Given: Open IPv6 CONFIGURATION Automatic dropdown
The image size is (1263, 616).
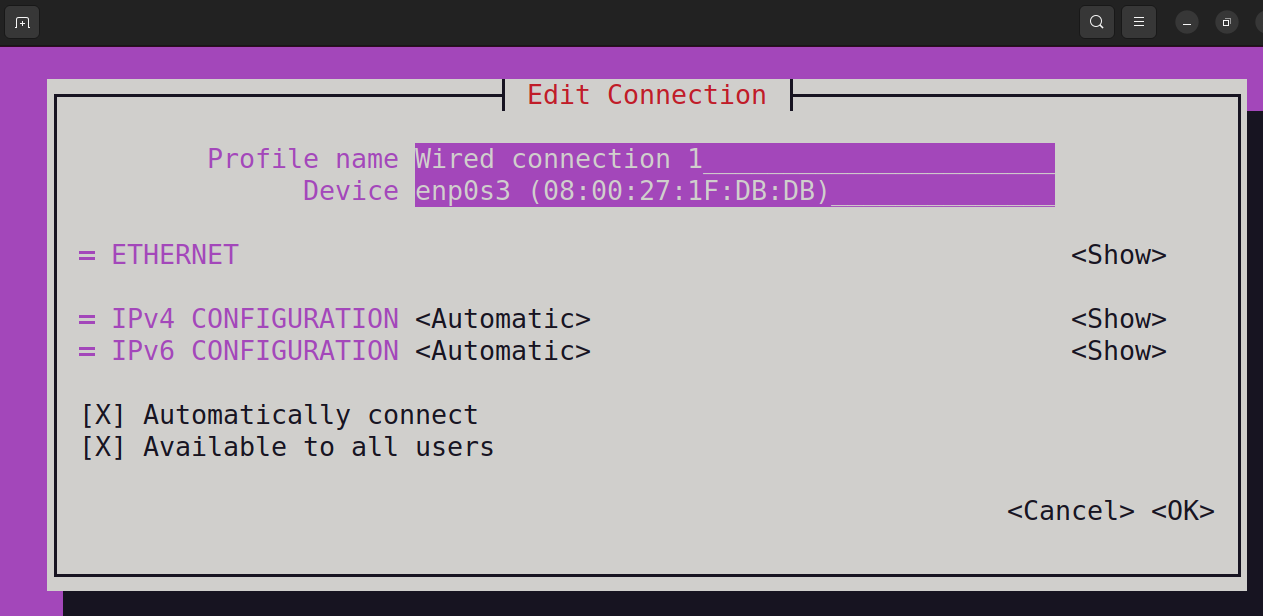Looking at the screenshot, I should 503,351.
